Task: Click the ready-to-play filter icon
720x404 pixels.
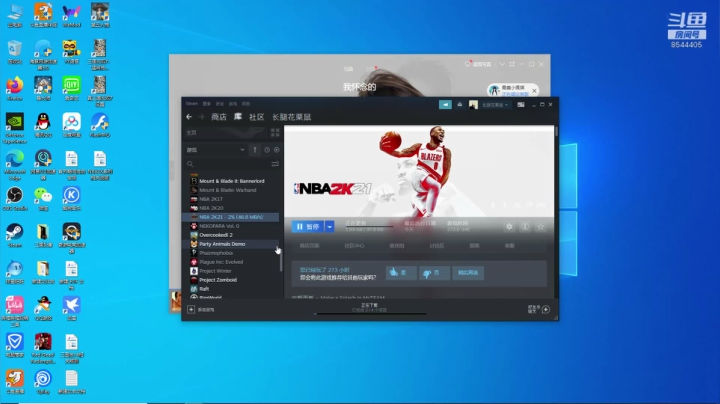Action: (x=276, y=150)
